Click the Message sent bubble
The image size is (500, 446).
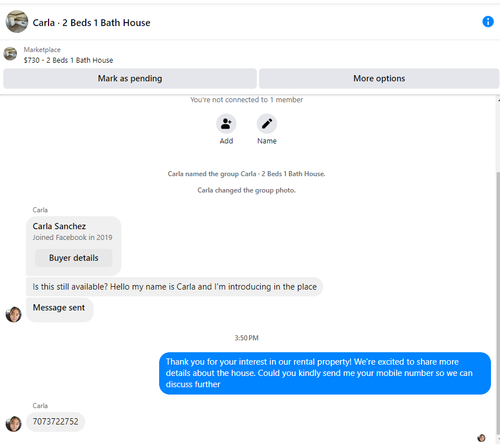pos(60,310)
